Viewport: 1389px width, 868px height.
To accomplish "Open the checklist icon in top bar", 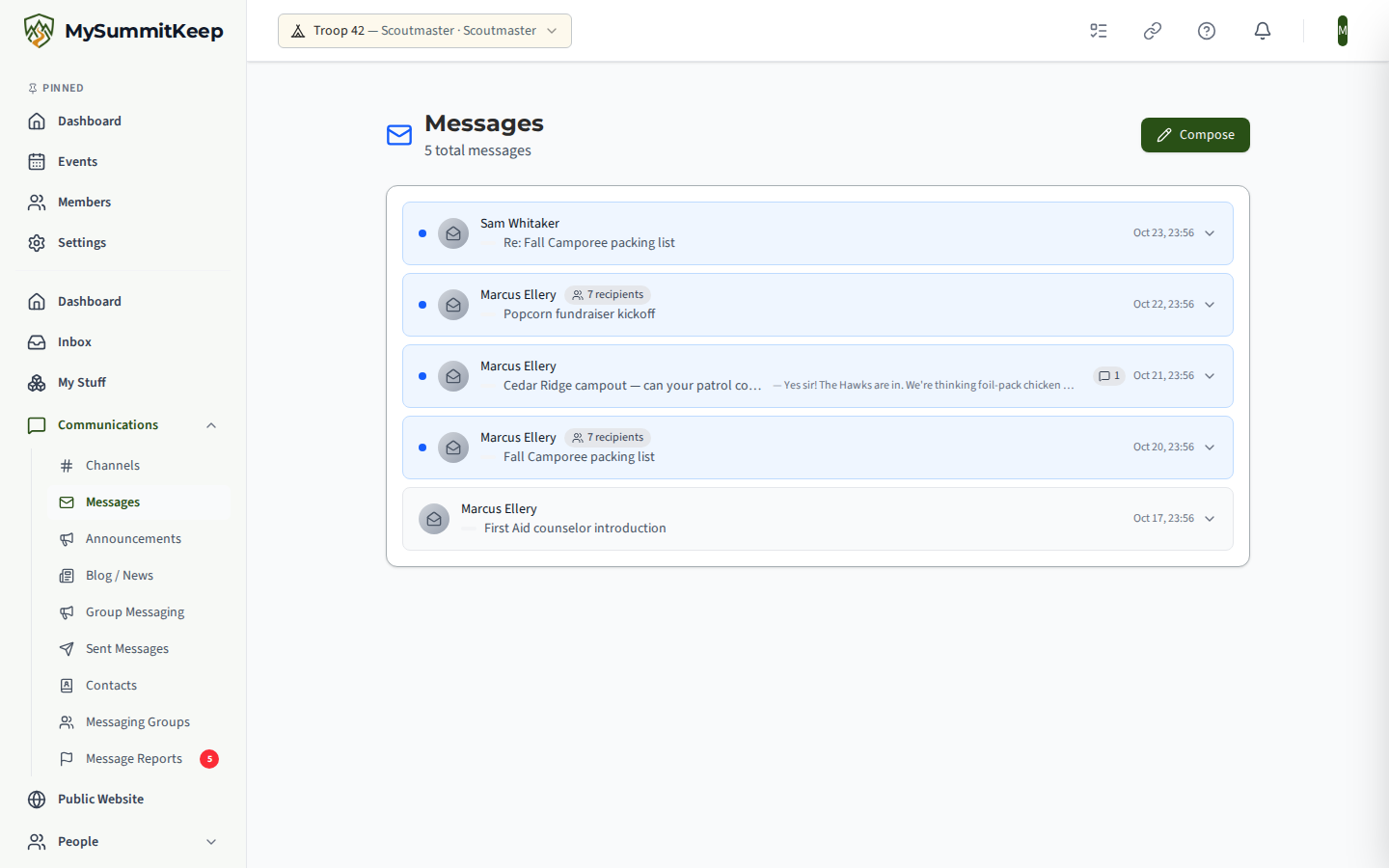I will 1099,31.
